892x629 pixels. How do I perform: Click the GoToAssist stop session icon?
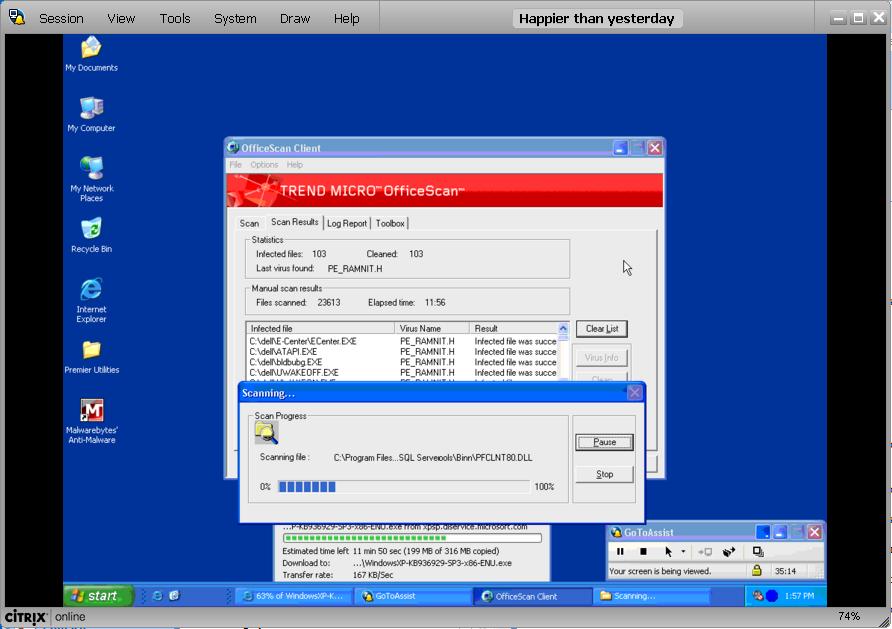643,551
